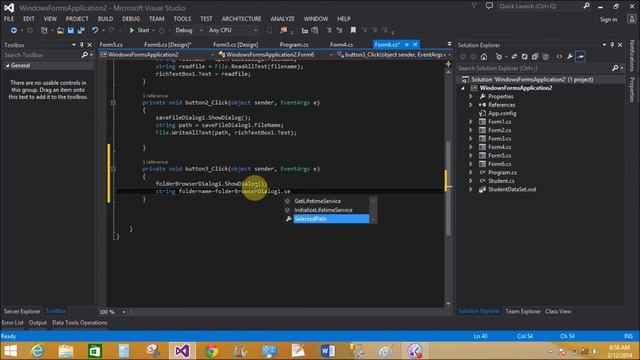Toggle auto-hide pin on Solution Explorer panel
The image size is (640, 360).
[612, 45]
